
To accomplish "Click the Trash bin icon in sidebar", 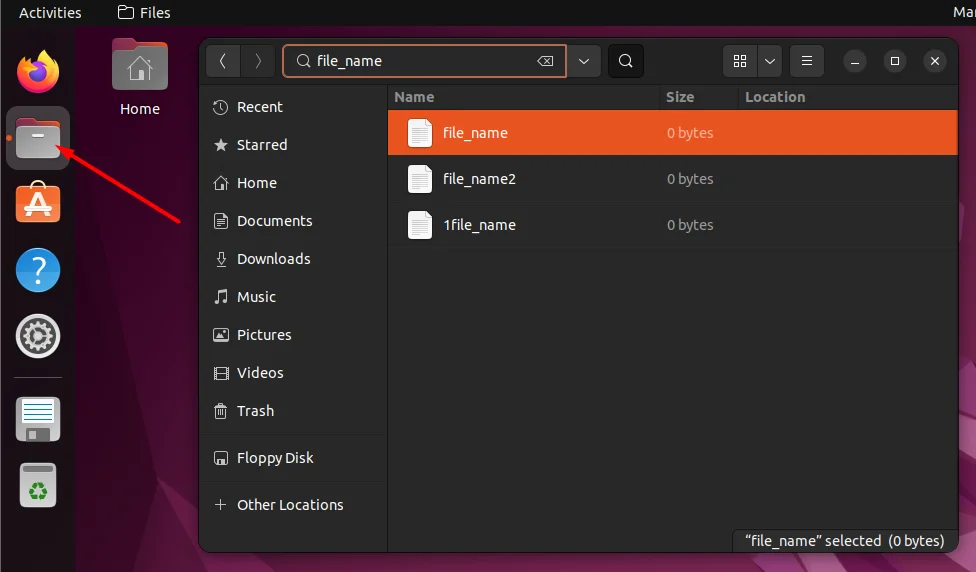I will pos(220,411).
